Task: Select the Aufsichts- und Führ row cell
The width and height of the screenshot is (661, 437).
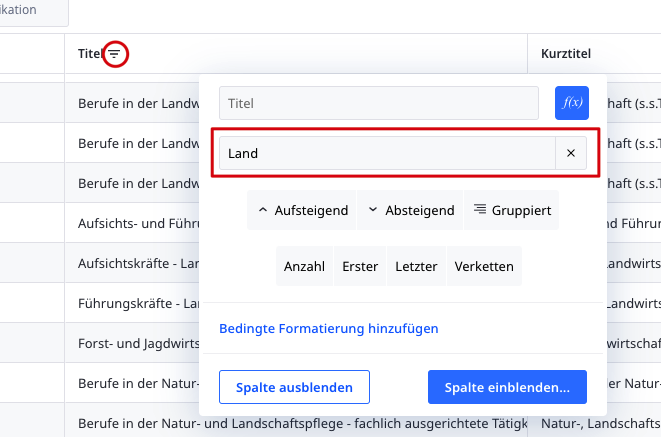Action: [137, 222]
